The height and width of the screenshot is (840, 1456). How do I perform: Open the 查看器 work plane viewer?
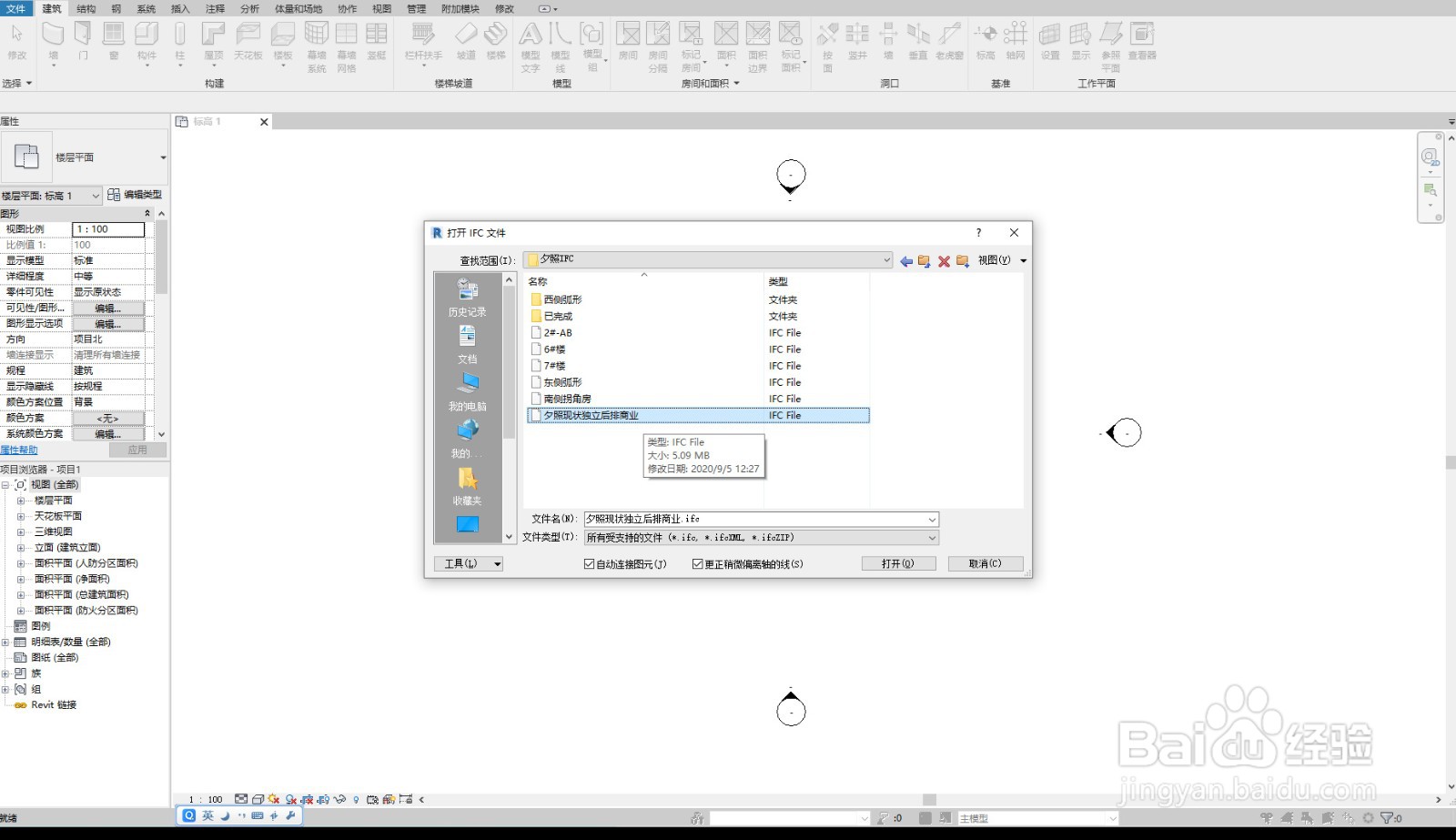[x=1142, y=42]
